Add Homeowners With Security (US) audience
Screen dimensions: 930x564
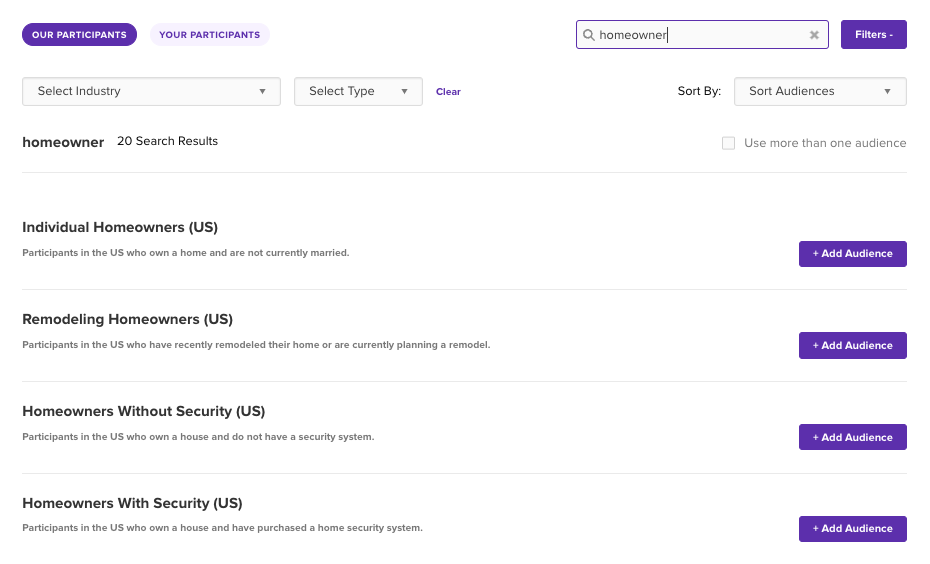(x=852, y=528)
